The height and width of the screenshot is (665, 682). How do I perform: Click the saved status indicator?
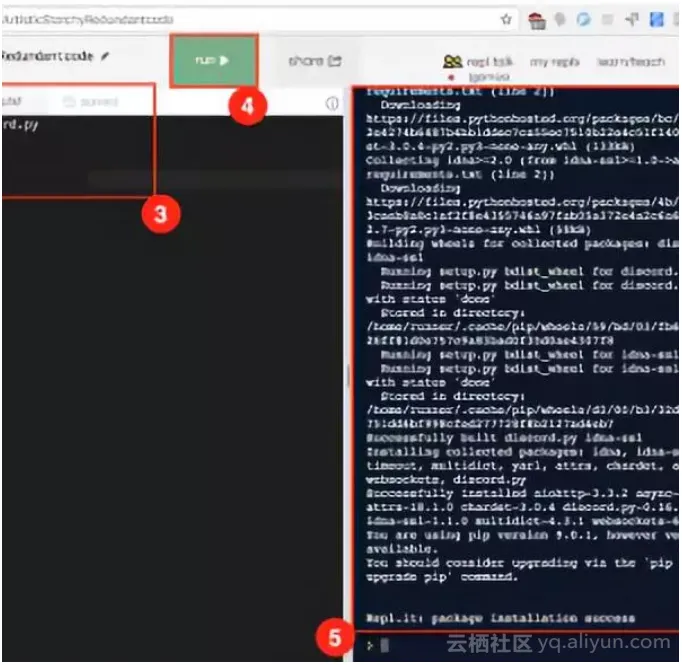(x=91, y=102)
